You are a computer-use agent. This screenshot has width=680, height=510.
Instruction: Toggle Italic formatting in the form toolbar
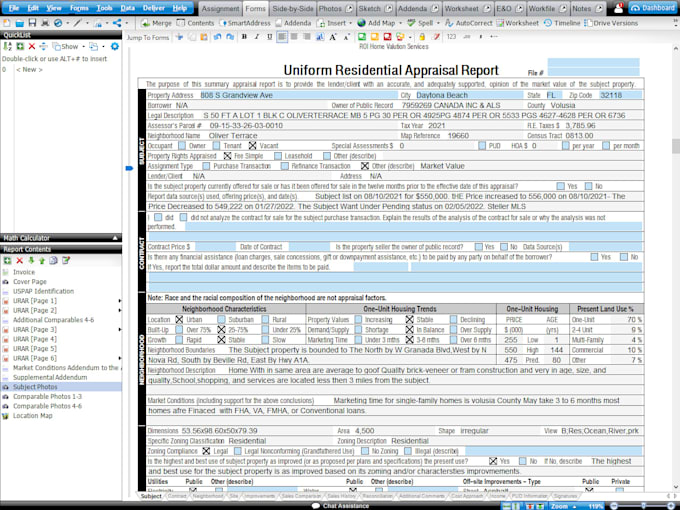point(257,37)
